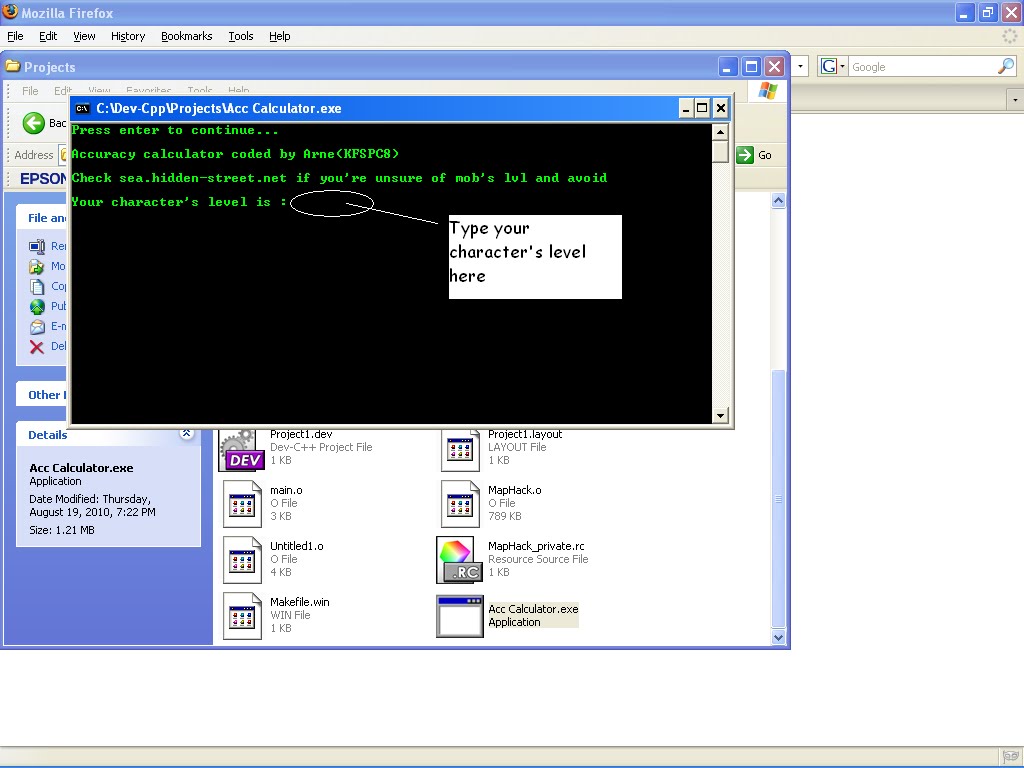Open the Firefox Bookmarks menu
The image size is (1024, 768).
tap(187, 37)
